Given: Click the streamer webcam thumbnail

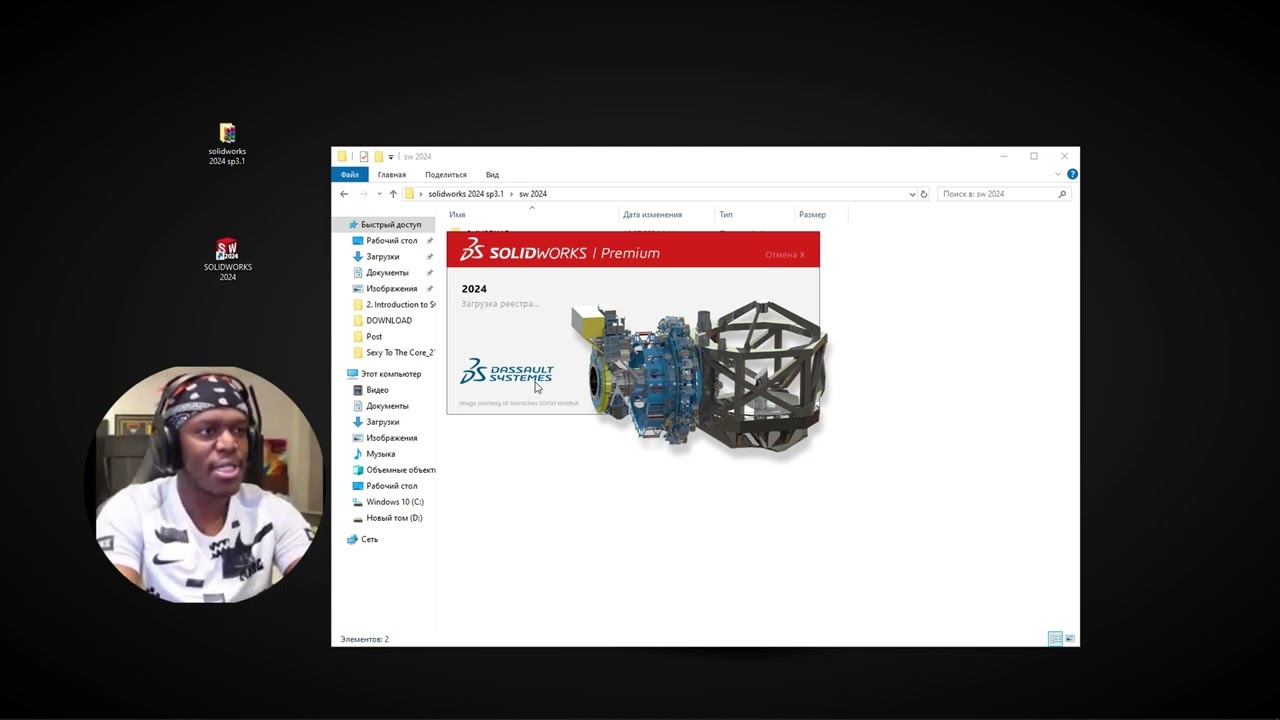Looking at the screenshot, I should [x=208, y=484].
